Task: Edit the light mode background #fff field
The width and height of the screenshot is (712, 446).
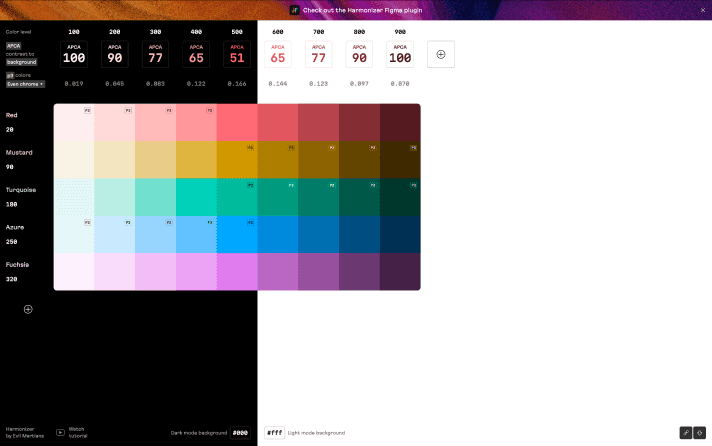Action: [x=274, y=433]
